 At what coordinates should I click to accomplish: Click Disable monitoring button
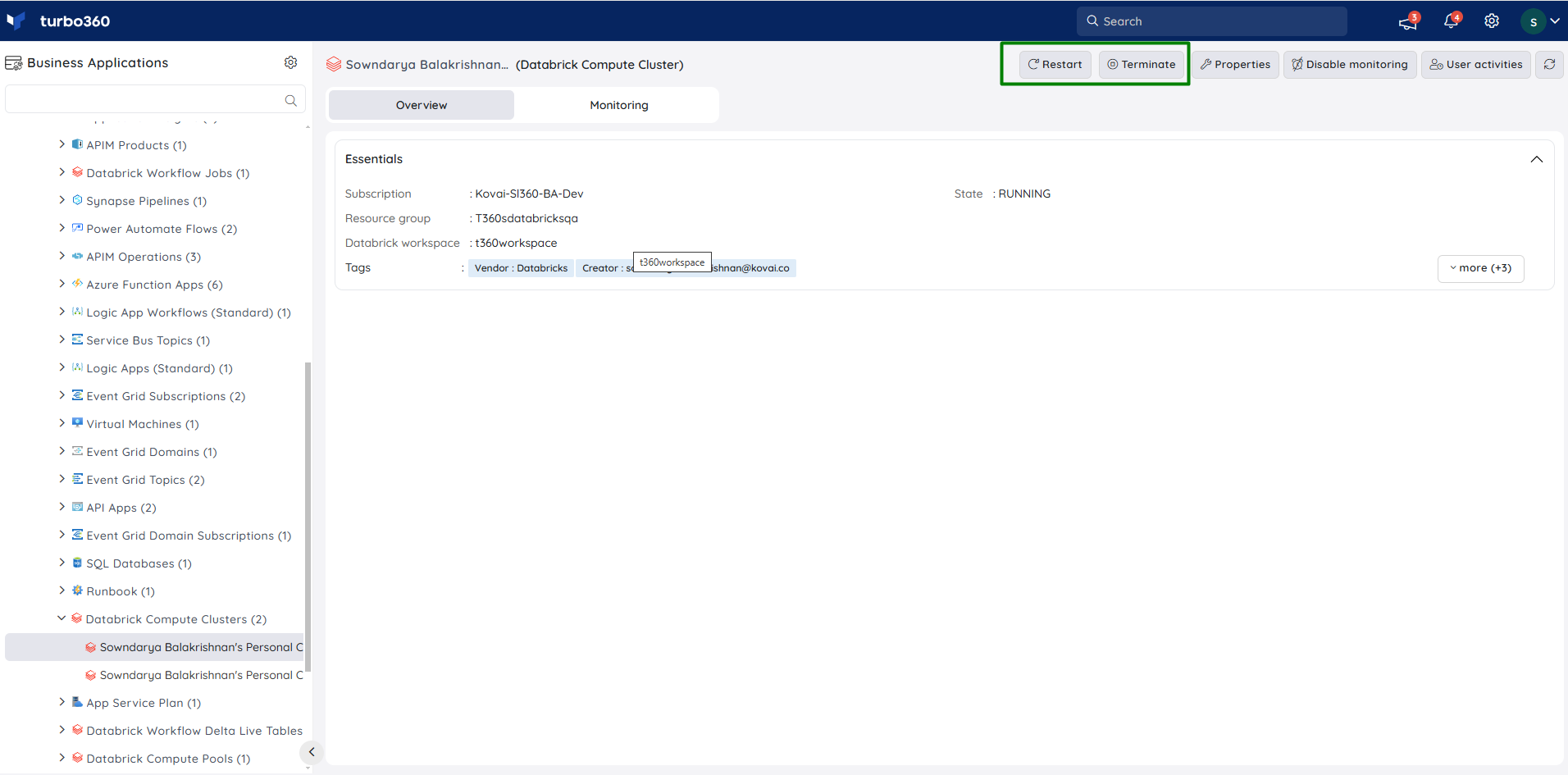click(1350, 64)
